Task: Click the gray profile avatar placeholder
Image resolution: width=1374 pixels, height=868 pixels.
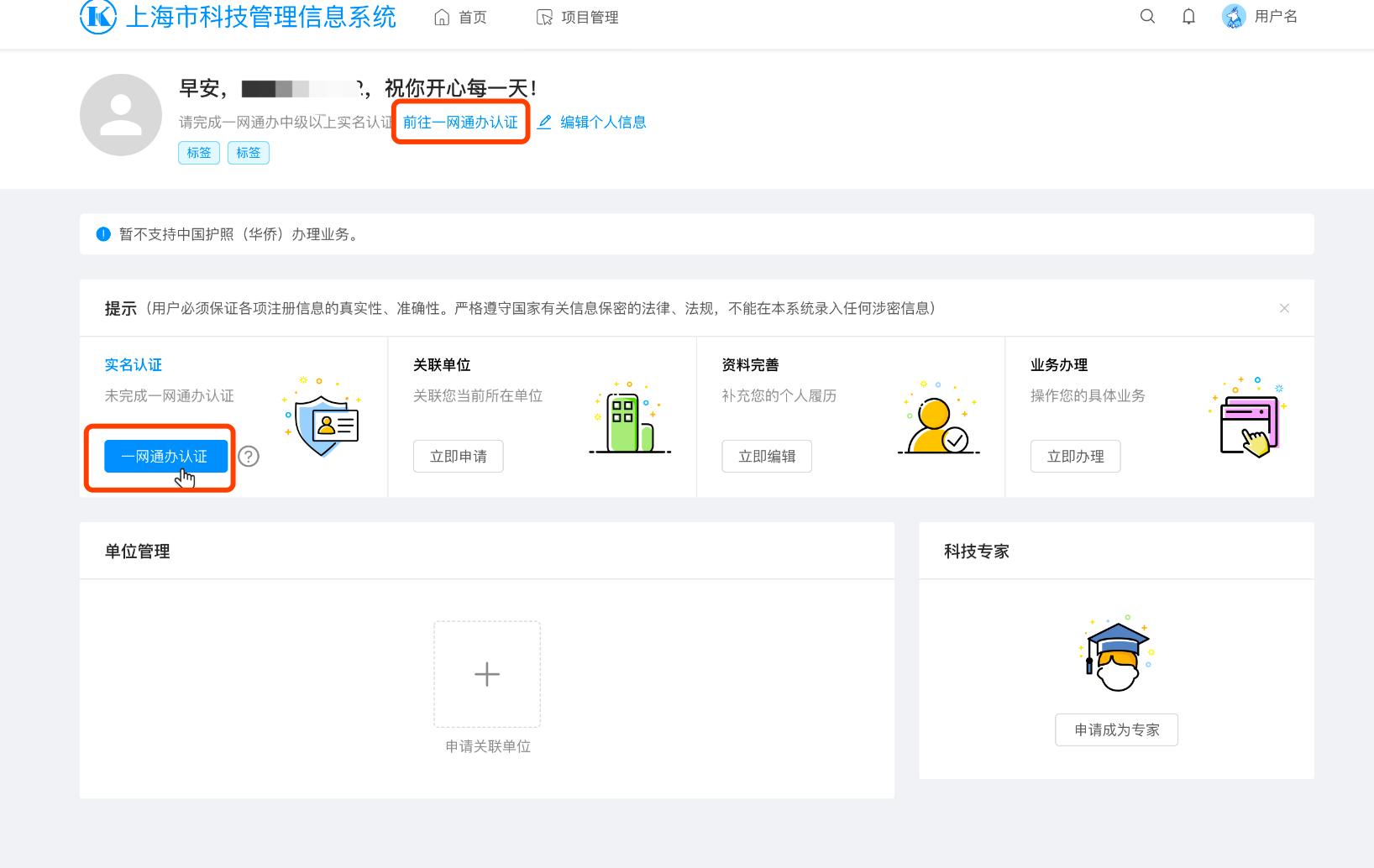Action: coord(121,115)
